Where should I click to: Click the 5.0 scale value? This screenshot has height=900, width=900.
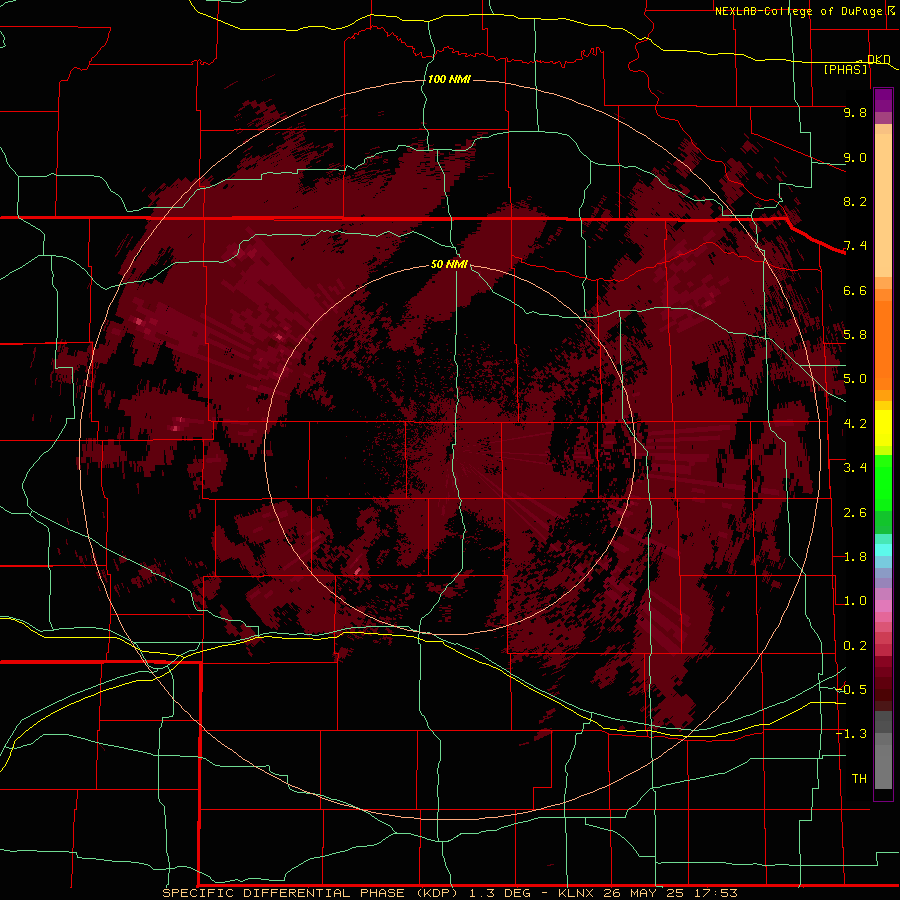pos(855,379)
